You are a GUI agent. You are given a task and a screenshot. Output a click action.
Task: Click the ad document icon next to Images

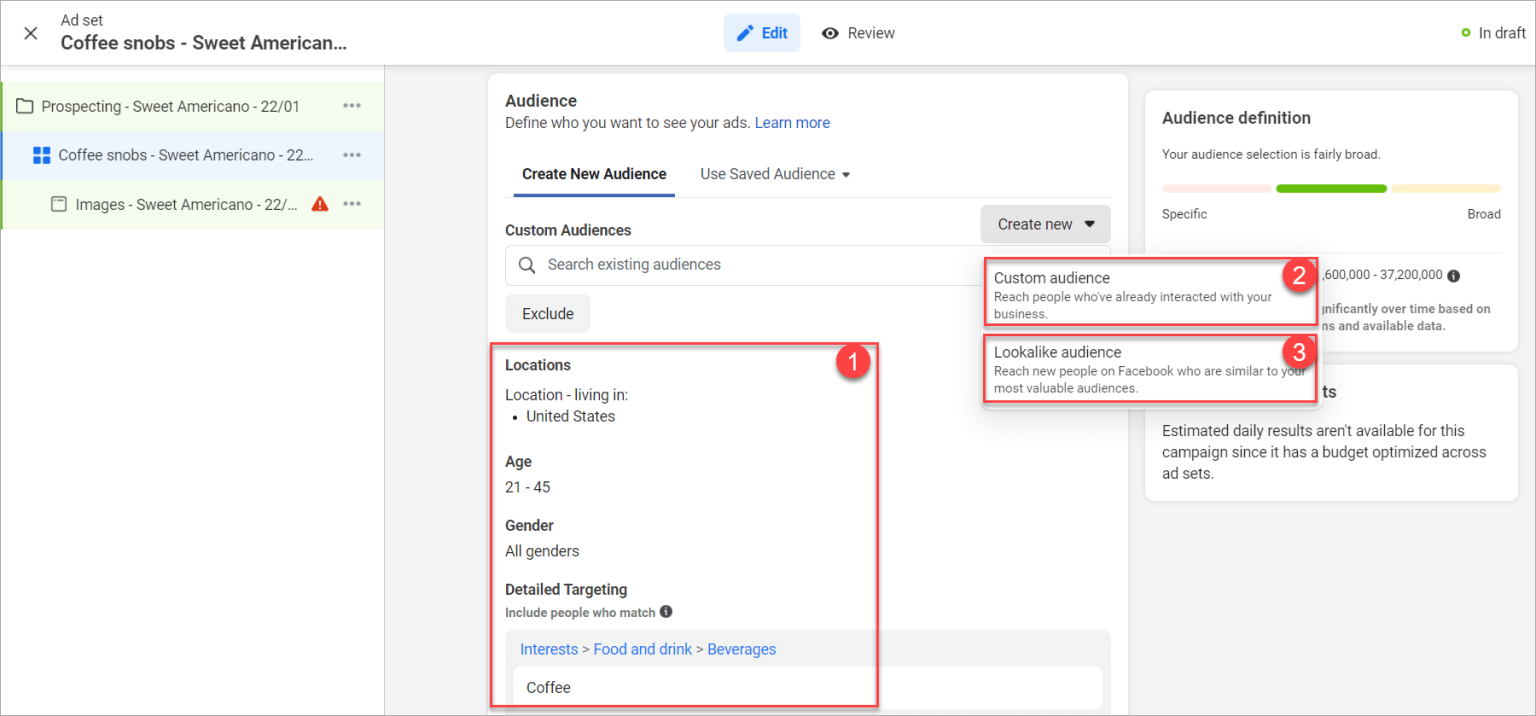click(58, 204)
